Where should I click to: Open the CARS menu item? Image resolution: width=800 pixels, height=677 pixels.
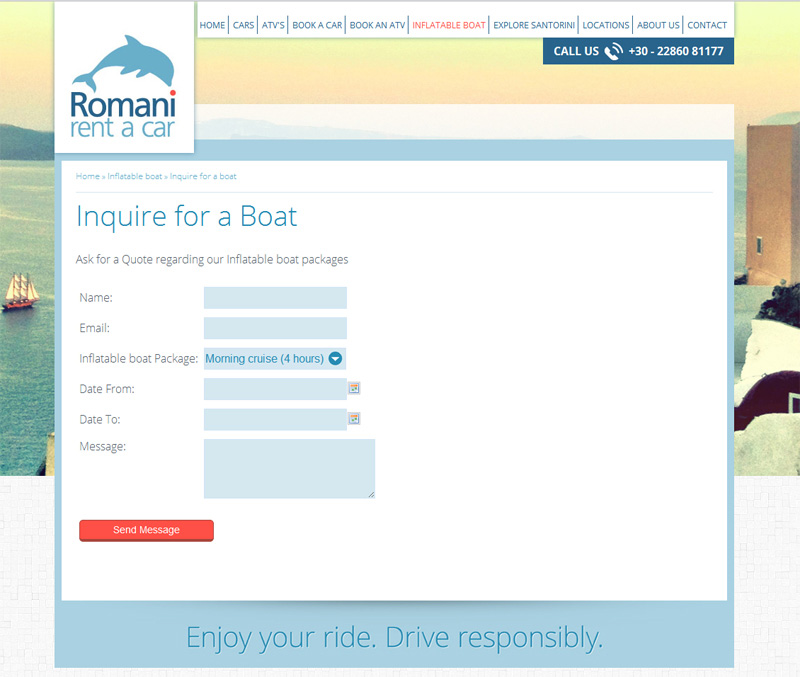point(243,25)
